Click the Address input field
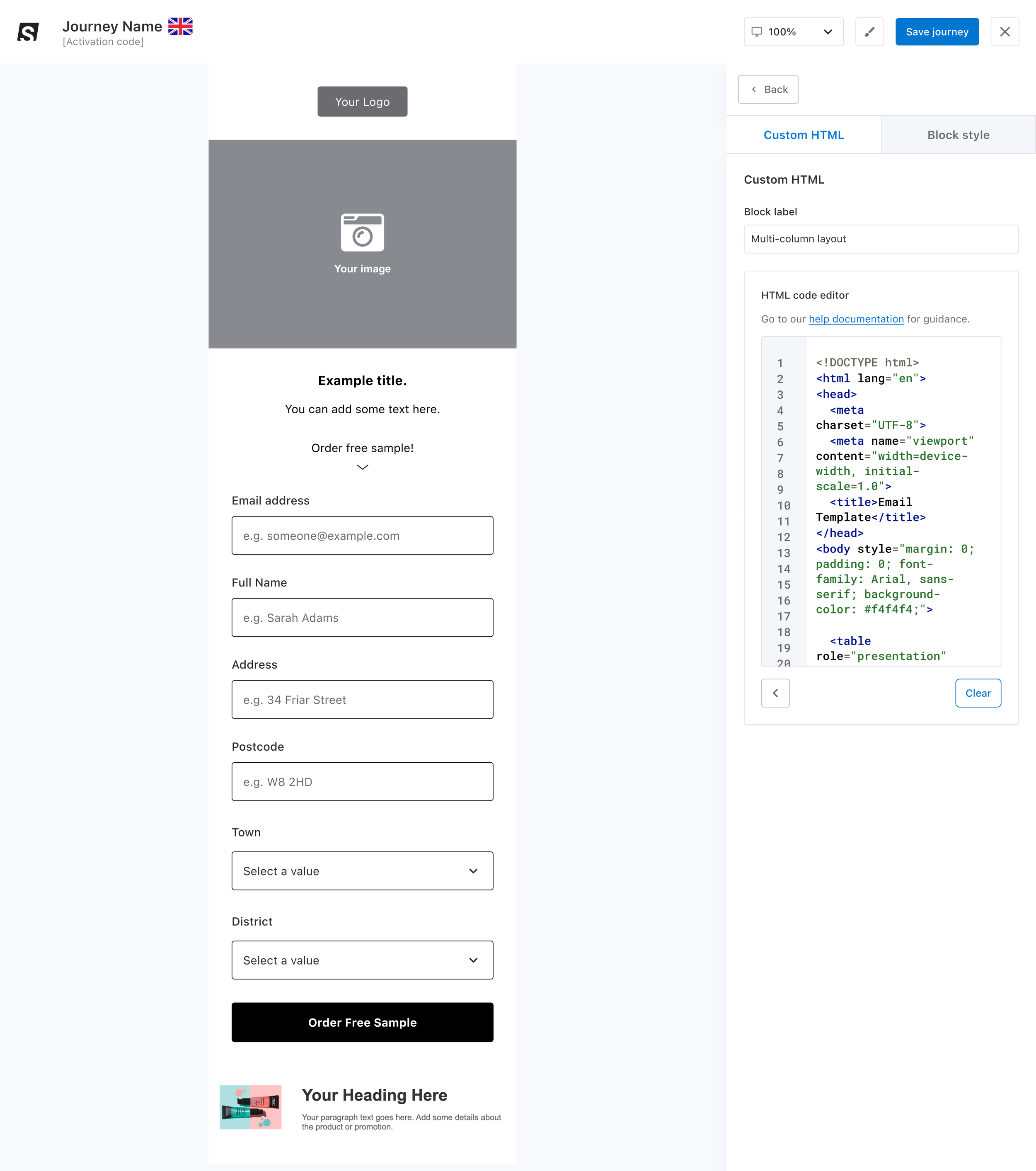The image size is (1036, 1171). tap(363, 700)
